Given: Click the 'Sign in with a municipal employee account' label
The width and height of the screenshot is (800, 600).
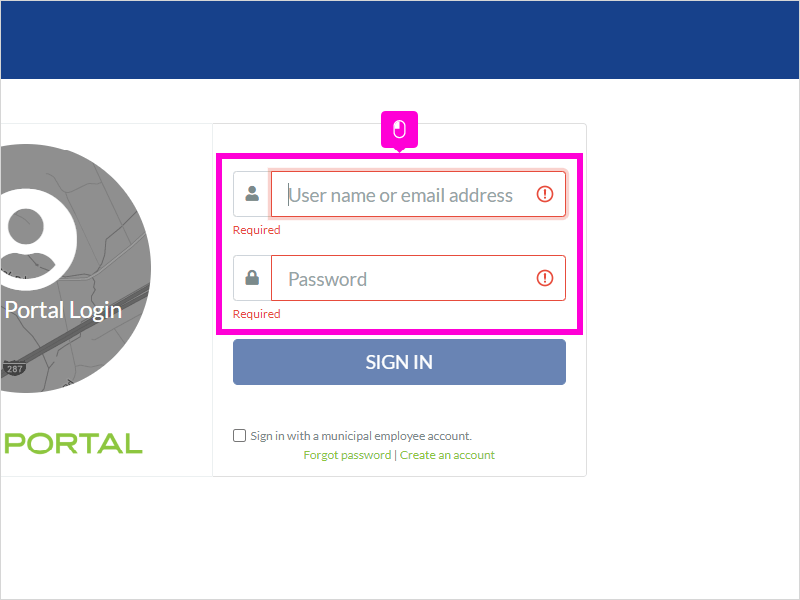Looking at the screenshot, I should 361,436.
